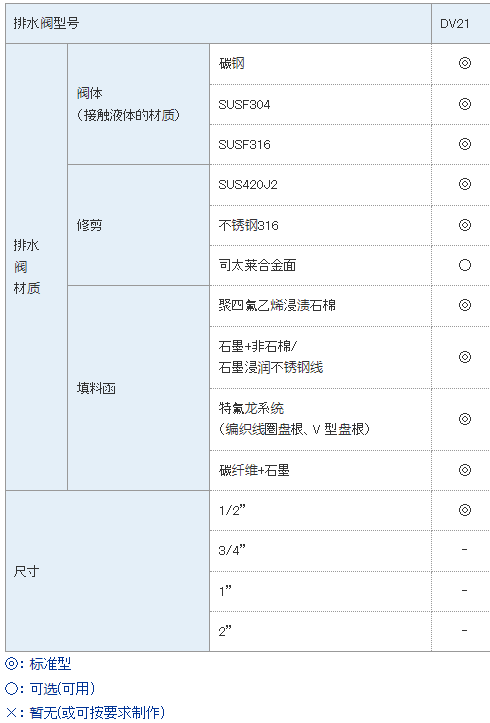Select the DV21 column header
Viewport: 490px width, 723px height.
[x=460, y=24]
